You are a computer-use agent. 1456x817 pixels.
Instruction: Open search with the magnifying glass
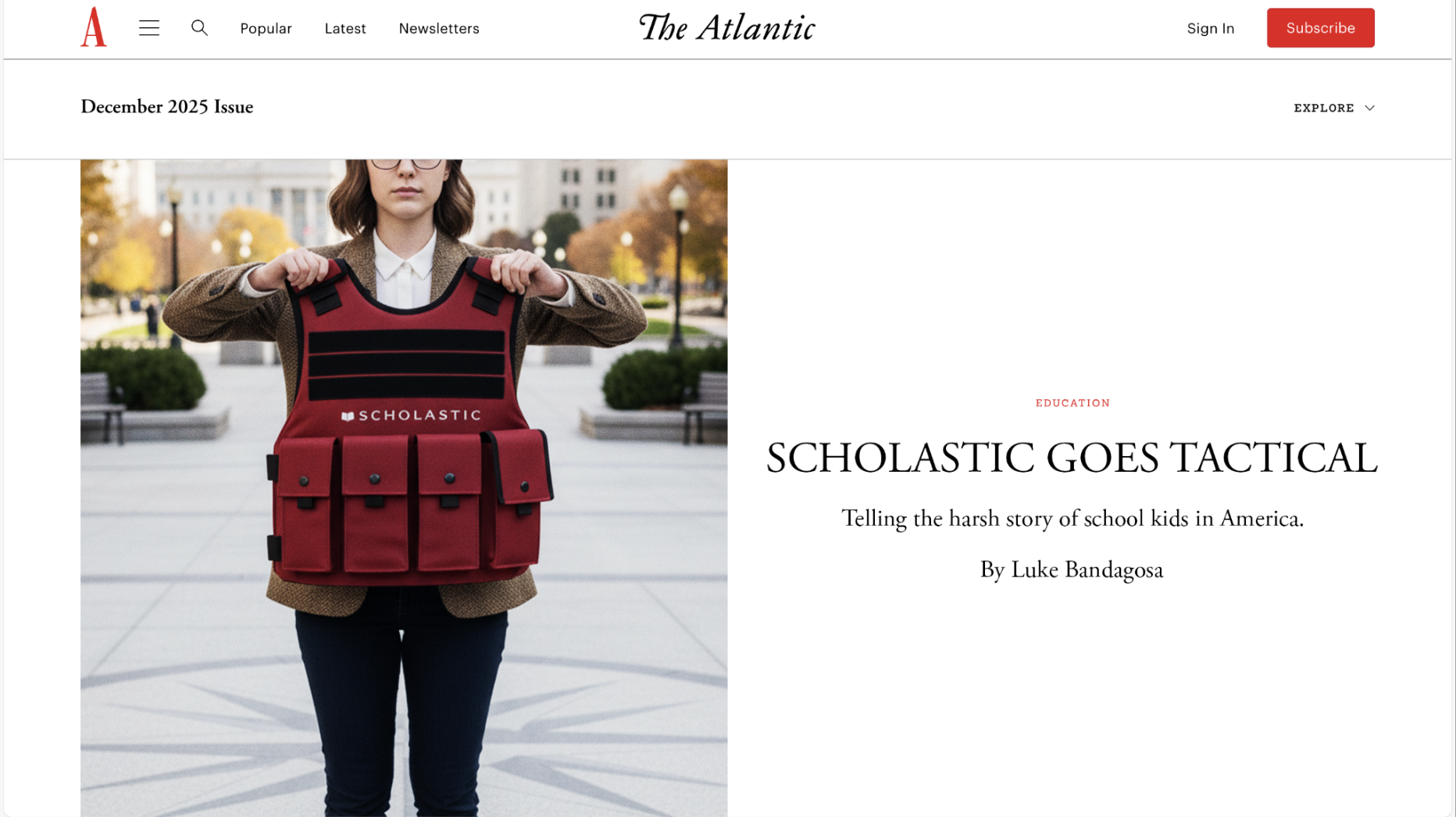point(199,28)
